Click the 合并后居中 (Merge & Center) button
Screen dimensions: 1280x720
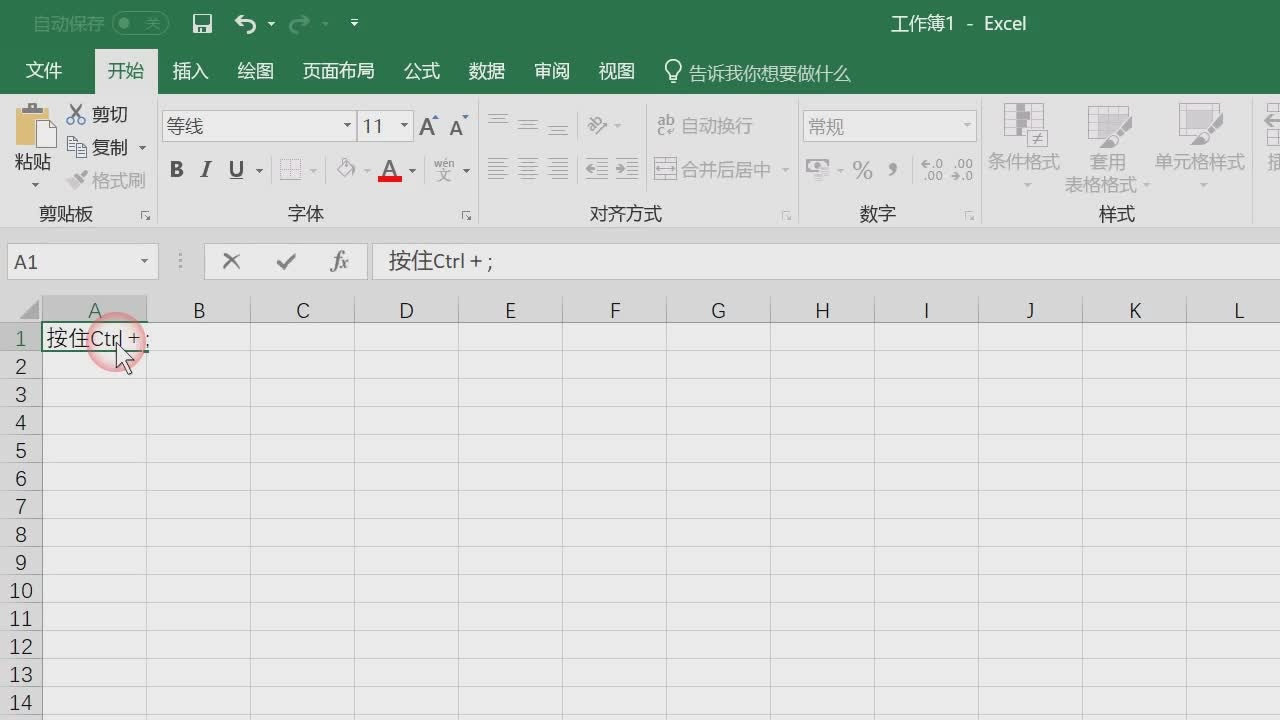pos(713,169)
